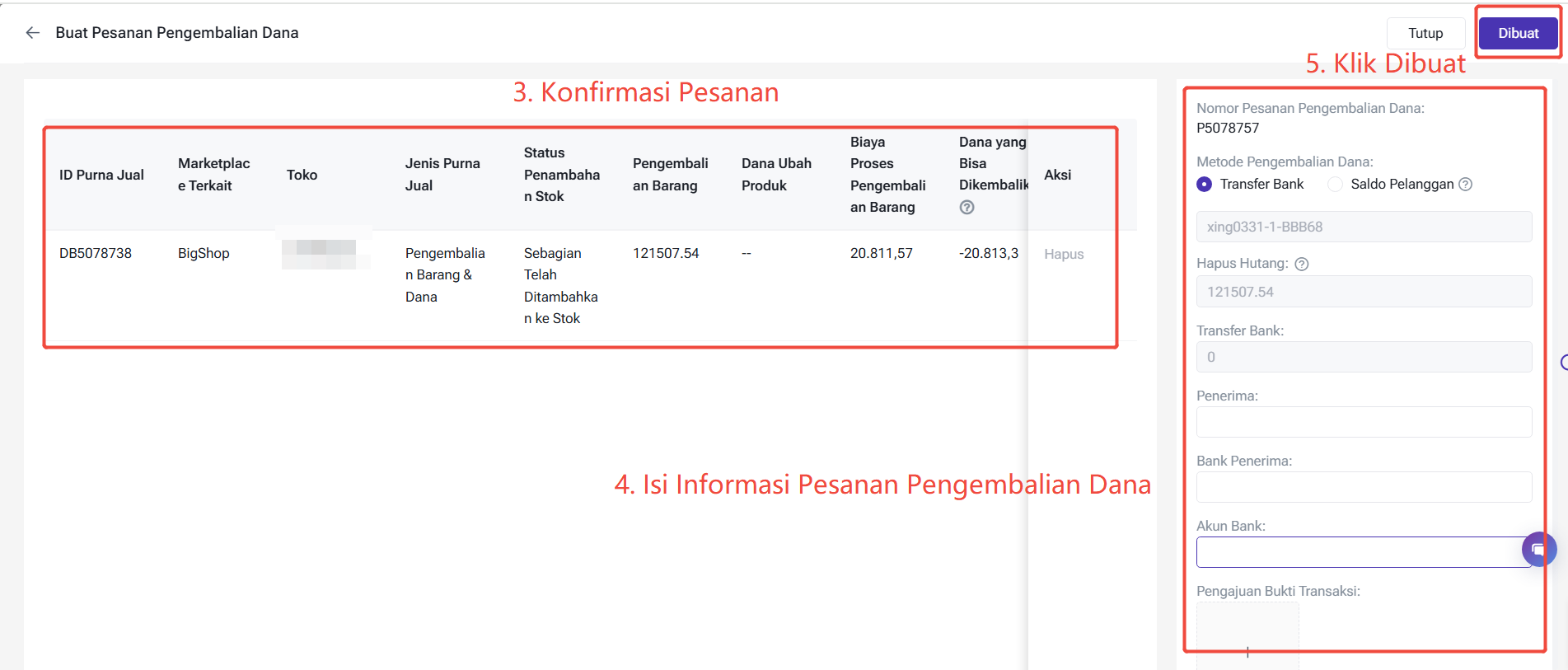
Task: Click the Transfer Bank amount field
Action: [1364, 357]
